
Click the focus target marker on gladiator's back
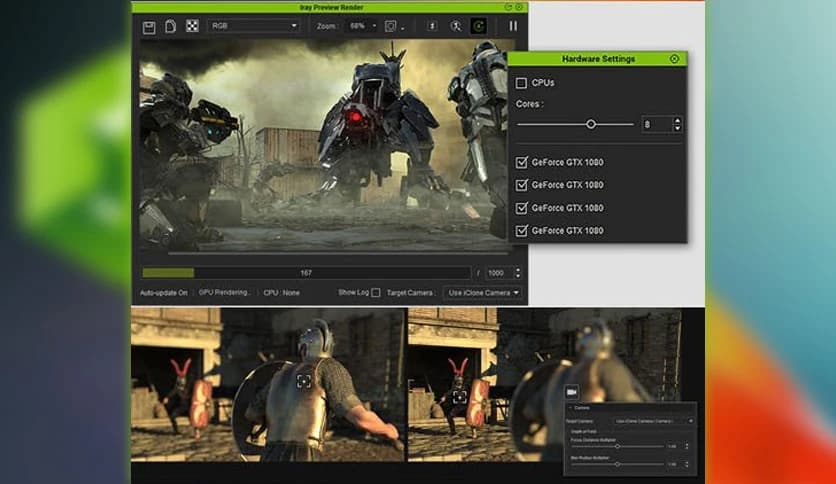coord(303,381)
